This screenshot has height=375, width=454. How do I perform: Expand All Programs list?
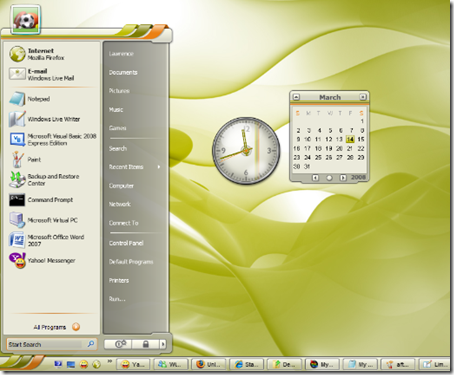point(56,327)
